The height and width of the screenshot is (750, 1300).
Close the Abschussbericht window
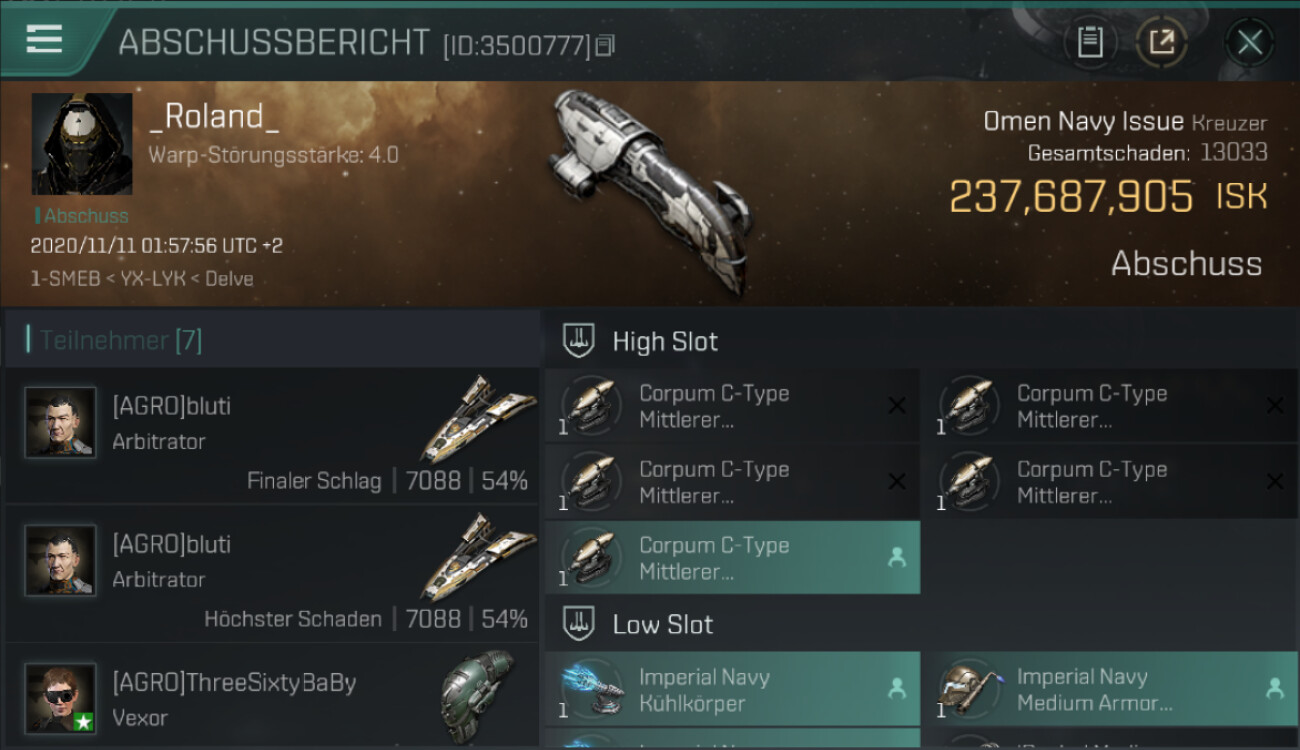point(1250,42)
